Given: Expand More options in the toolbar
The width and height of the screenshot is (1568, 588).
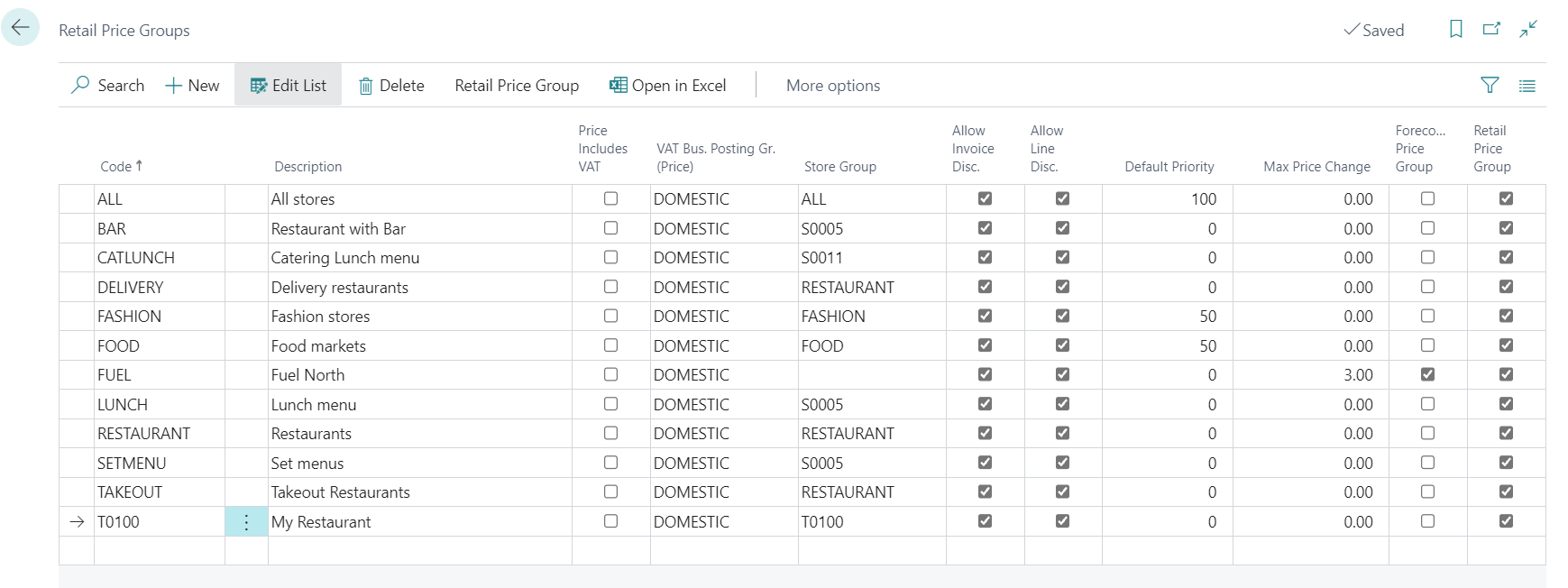Looking at the screenshot, I should pyautogui.click(x=832, y=86).
